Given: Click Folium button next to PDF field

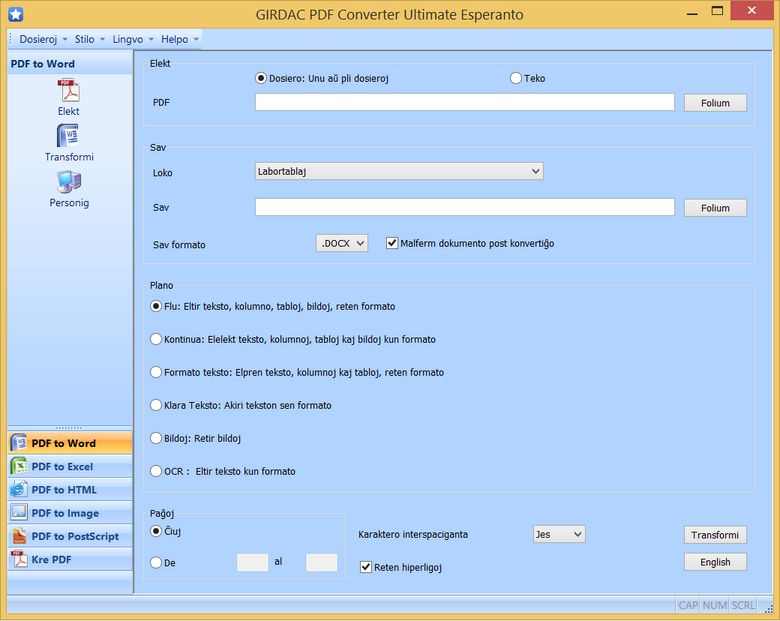Looking at the screenshot, I should point(715,103).
